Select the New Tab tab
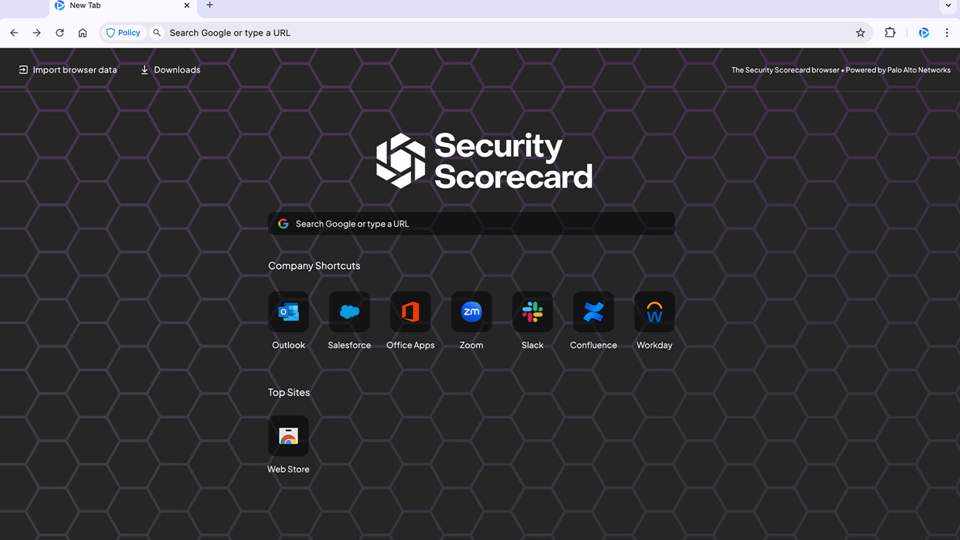This screenshot has width=960, height=540. tap(122, 6)
